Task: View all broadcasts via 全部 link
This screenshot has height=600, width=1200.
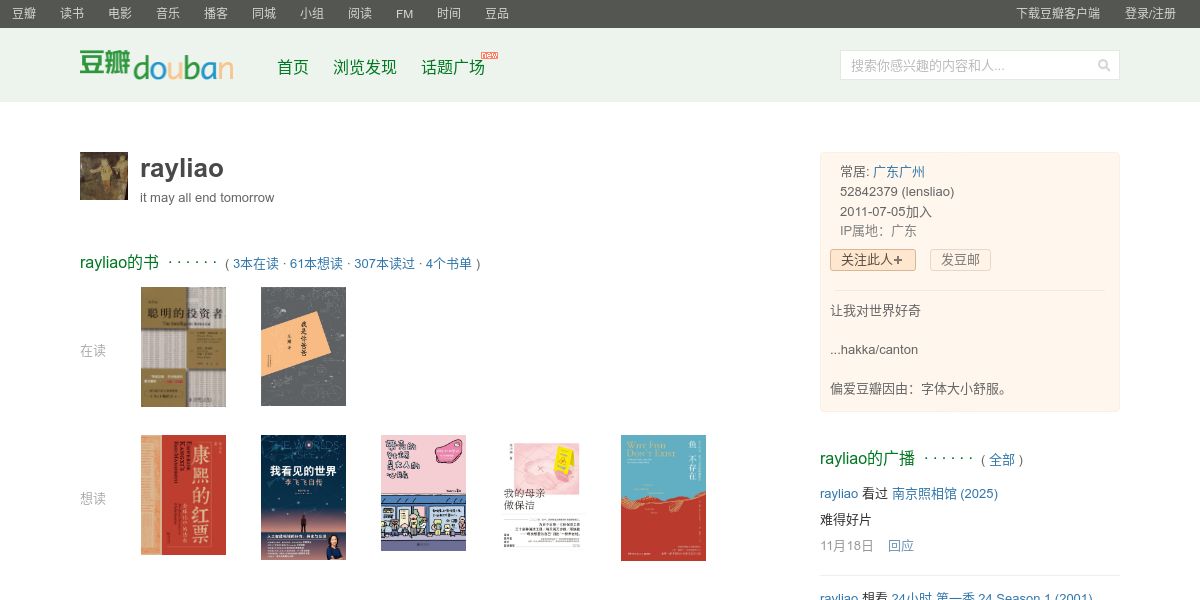Action: [x=1002, y=460]
